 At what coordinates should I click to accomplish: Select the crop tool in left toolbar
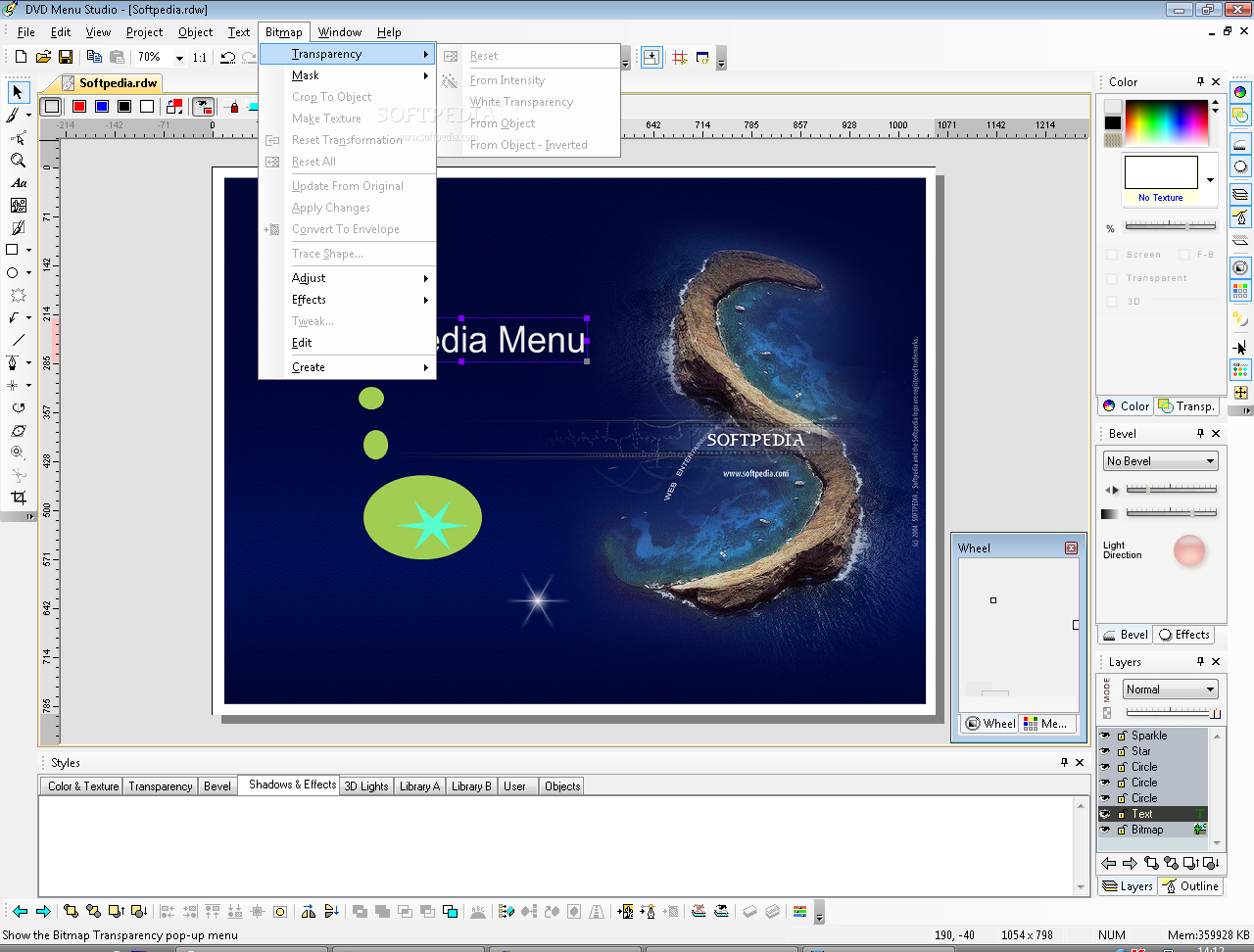click(x=18, y=498)
